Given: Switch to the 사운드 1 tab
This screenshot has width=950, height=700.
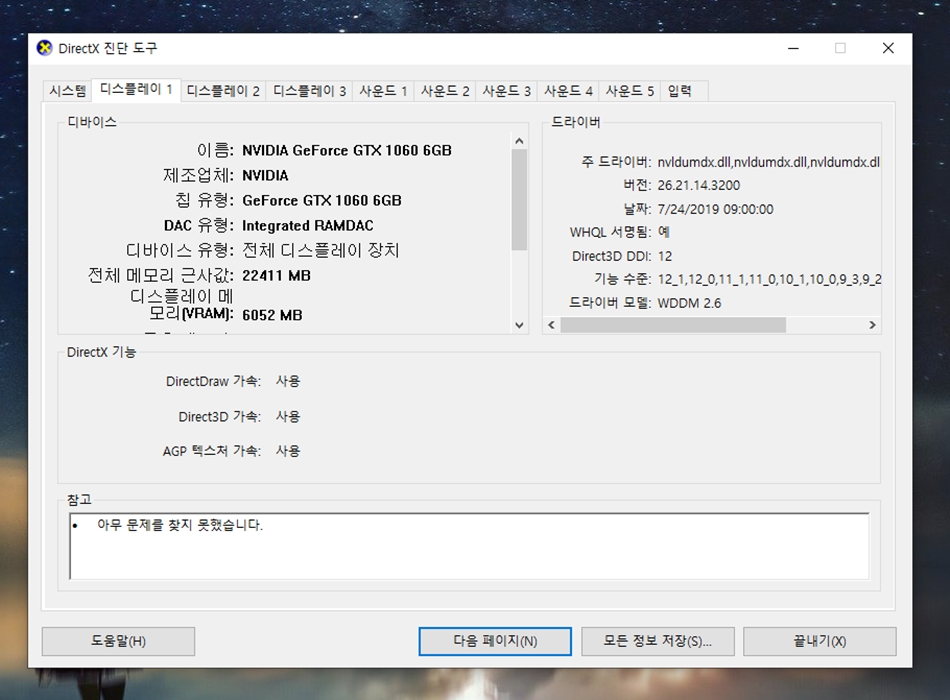Looking at the screenshot, I should 383,91.
